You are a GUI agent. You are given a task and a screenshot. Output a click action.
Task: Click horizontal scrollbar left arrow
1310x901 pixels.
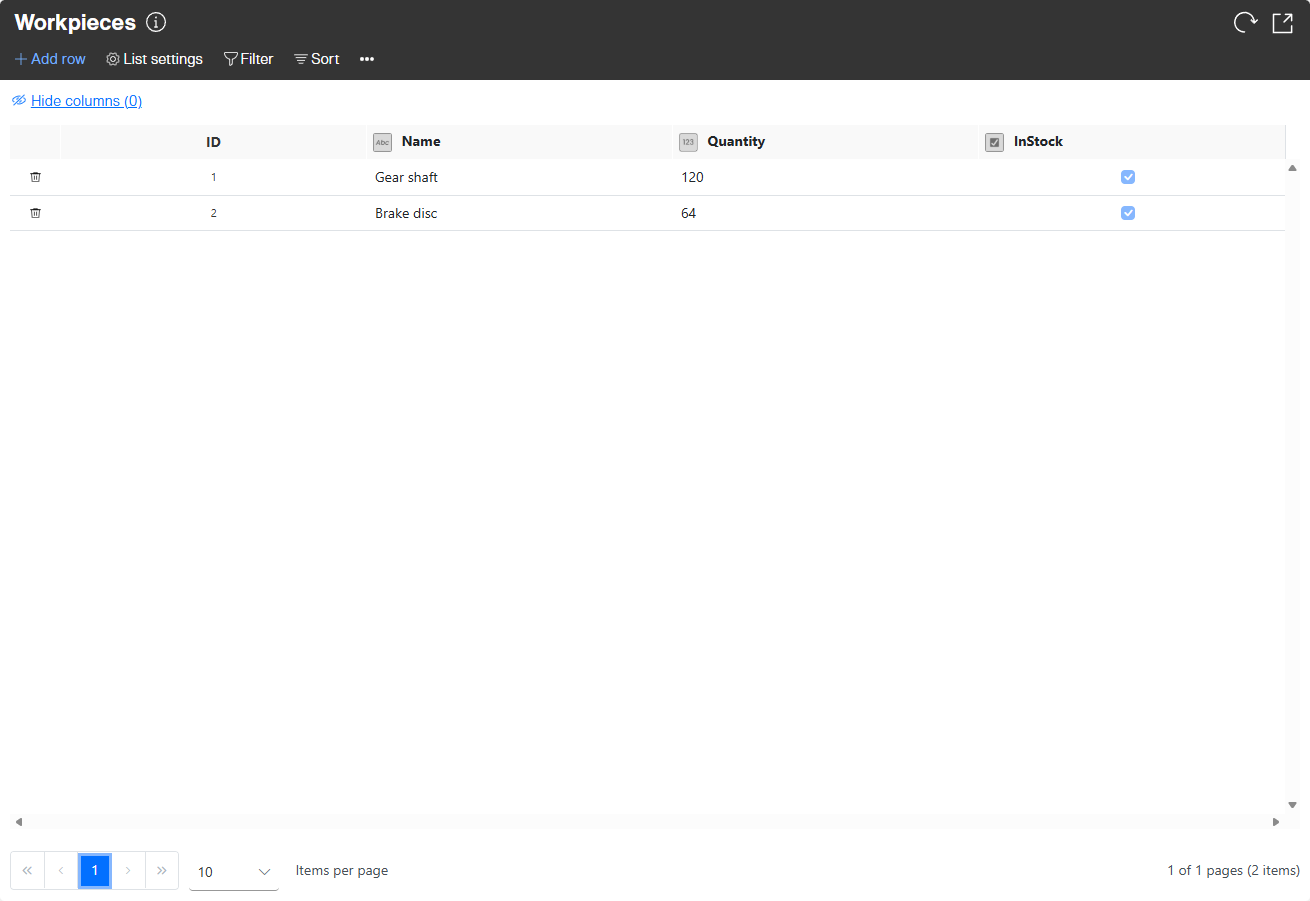pyautogui.click(x=18, y=822)
